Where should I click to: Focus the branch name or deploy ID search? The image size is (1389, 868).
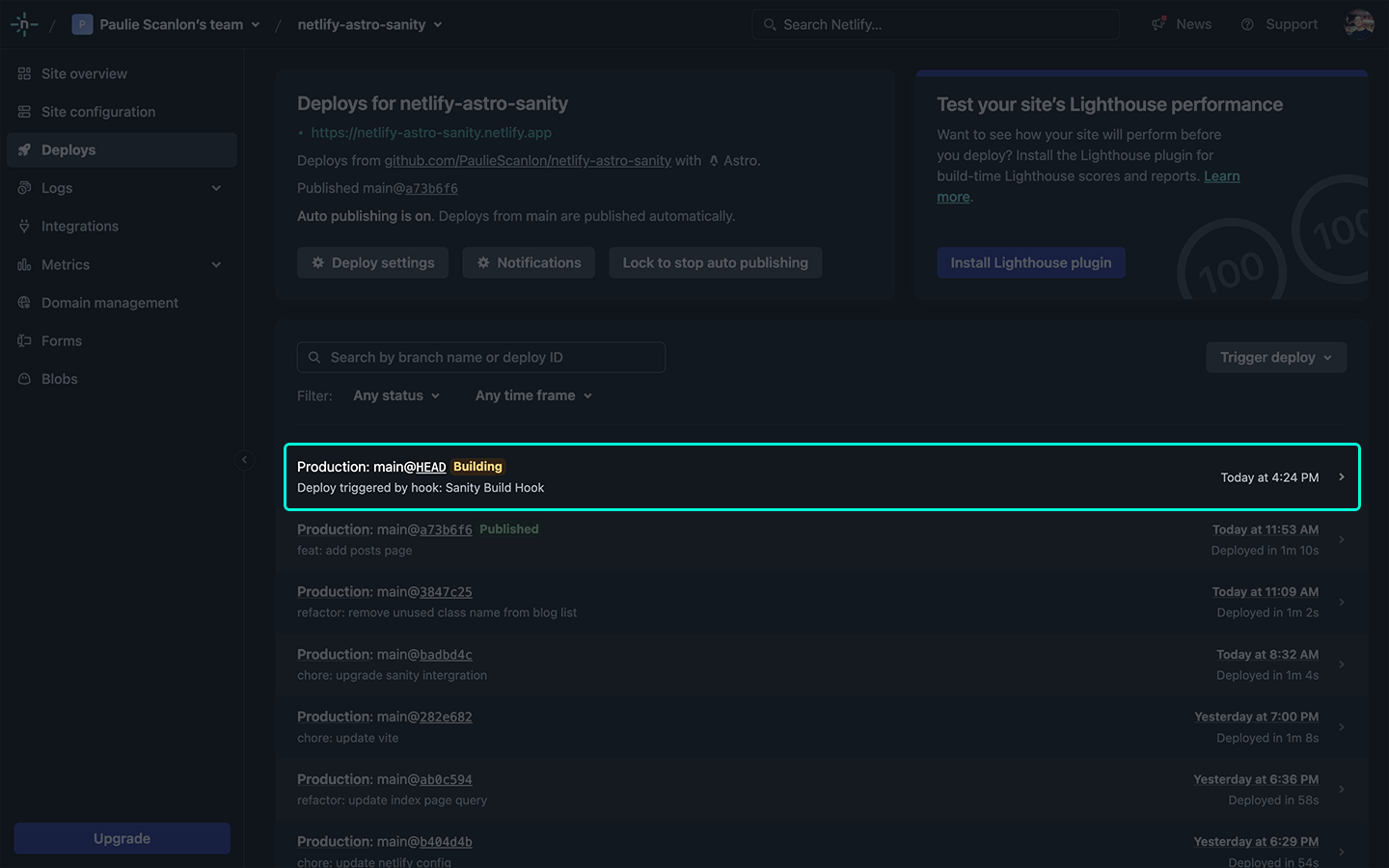click(481, 357)
